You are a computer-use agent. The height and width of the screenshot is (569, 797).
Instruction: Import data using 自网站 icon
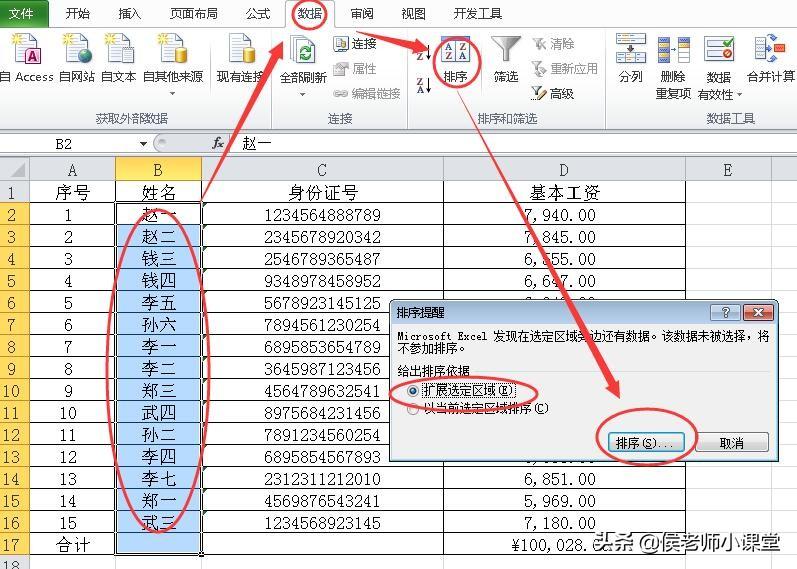coord(77,57)
